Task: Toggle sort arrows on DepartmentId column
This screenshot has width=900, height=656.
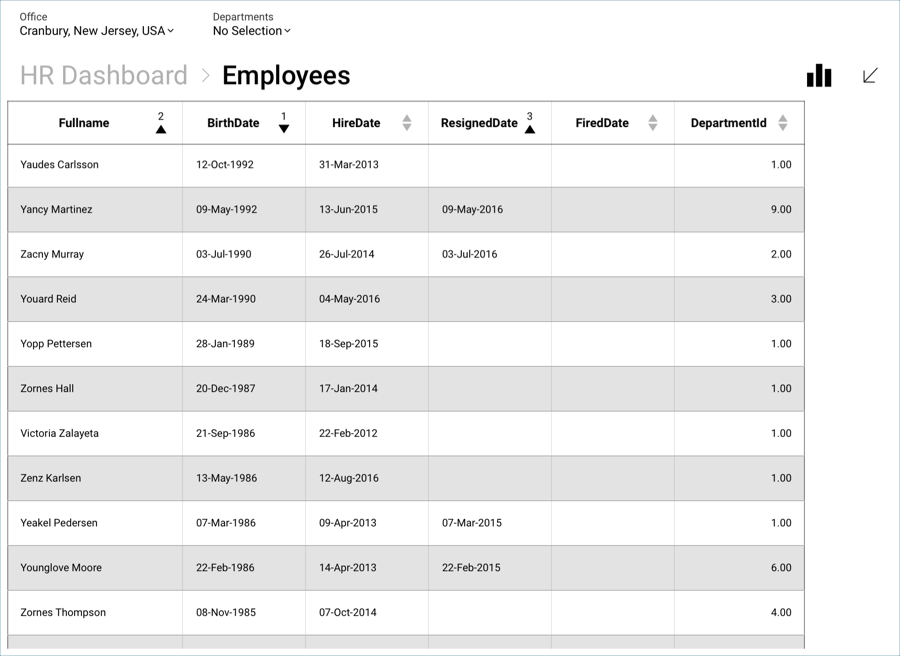Action: point(782,123)
